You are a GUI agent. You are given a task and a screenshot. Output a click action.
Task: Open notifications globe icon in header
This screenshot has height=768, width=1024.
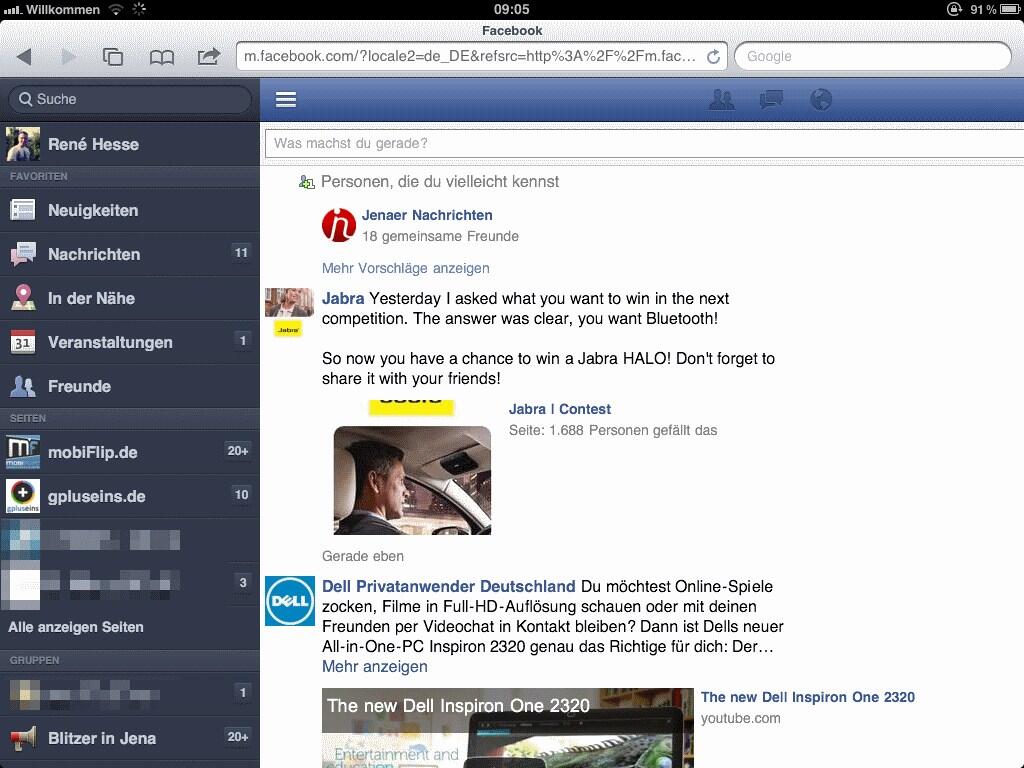click(821, 99)
